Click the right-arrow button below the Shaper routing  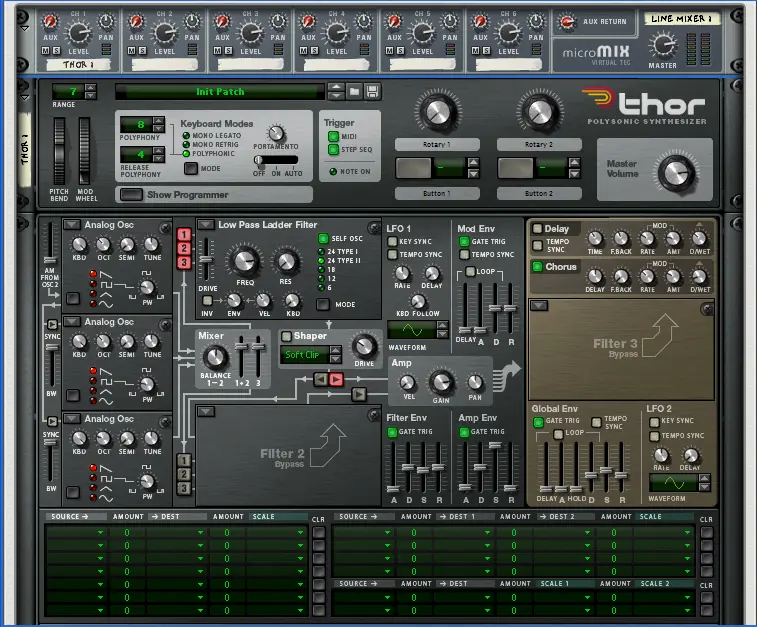(x=359, y=395)
